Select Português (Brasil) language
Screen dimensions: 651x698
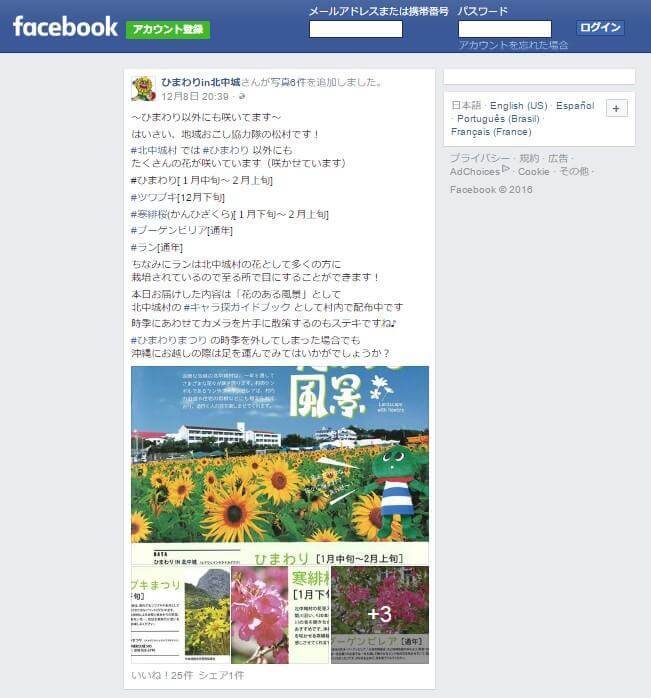point(498,119)
